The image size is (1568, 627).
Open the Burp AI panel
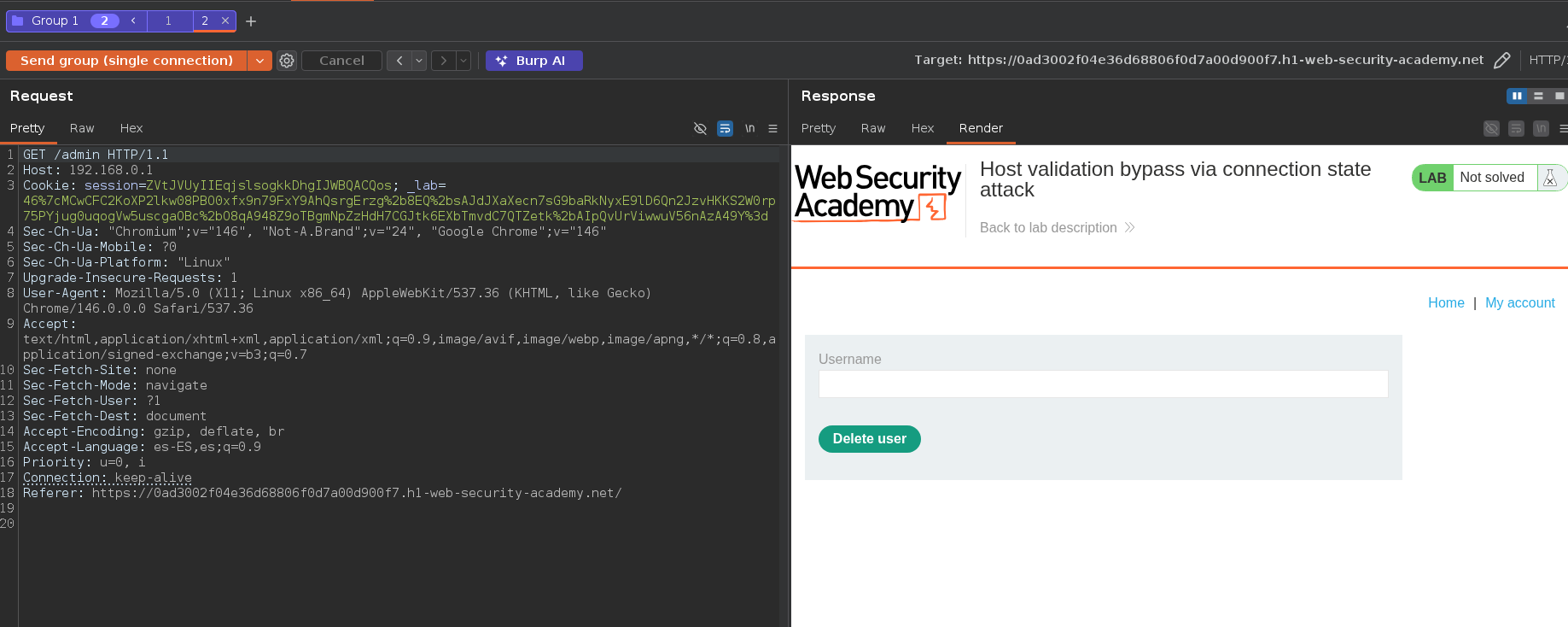tap(533, 61)
